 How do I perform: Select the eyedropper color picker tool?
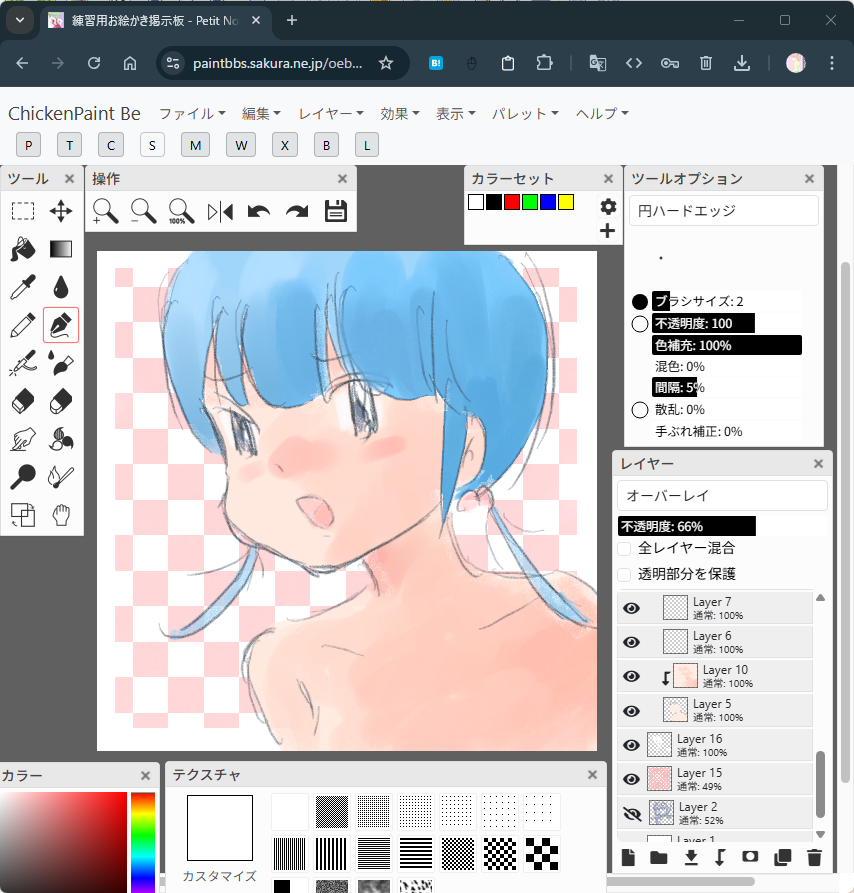click(x=23, y=287)
